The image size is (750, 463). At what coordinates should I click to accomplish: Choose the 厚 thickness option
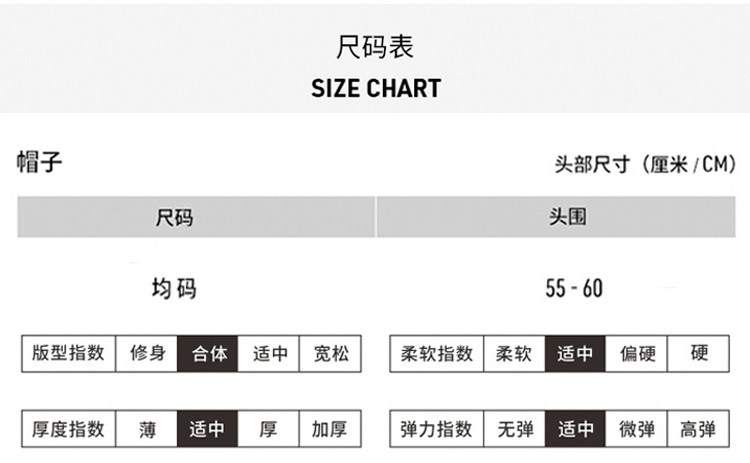[x=269, y=429]
